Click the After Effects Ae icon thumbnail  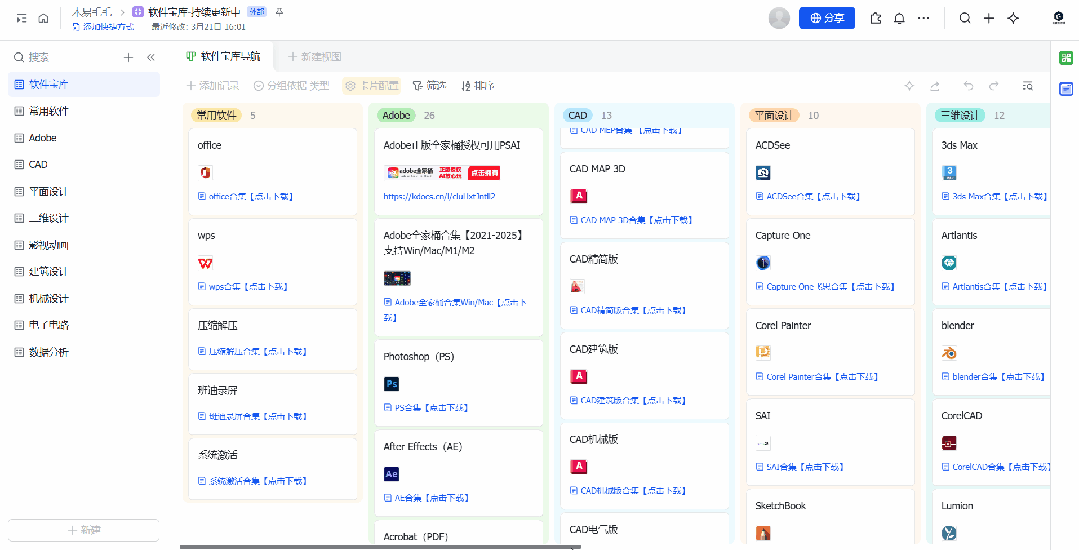tap(392, 474)
